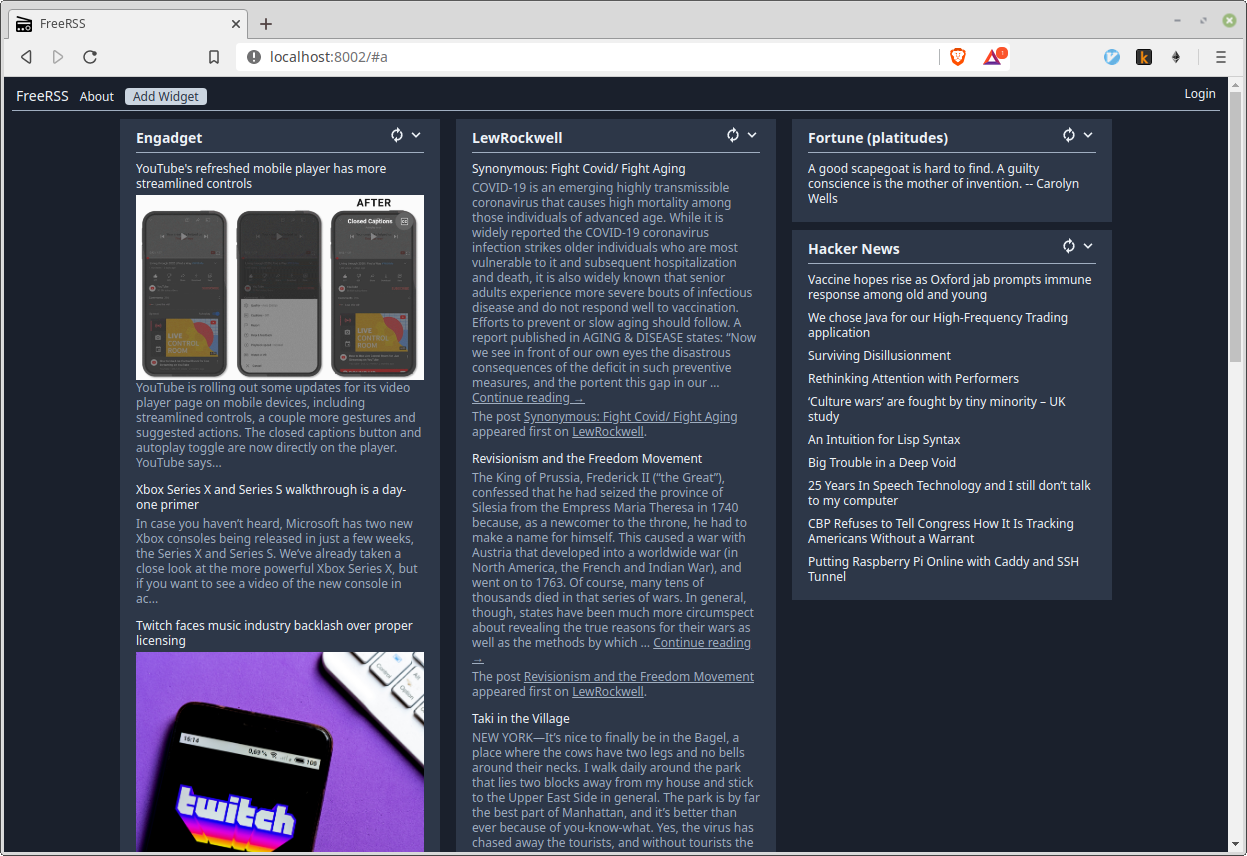Image resolution: width=1247 pixels, height=856 pixels.
Task: Open the Brave Shields lion icon
Action: click(x=958, y=57)
